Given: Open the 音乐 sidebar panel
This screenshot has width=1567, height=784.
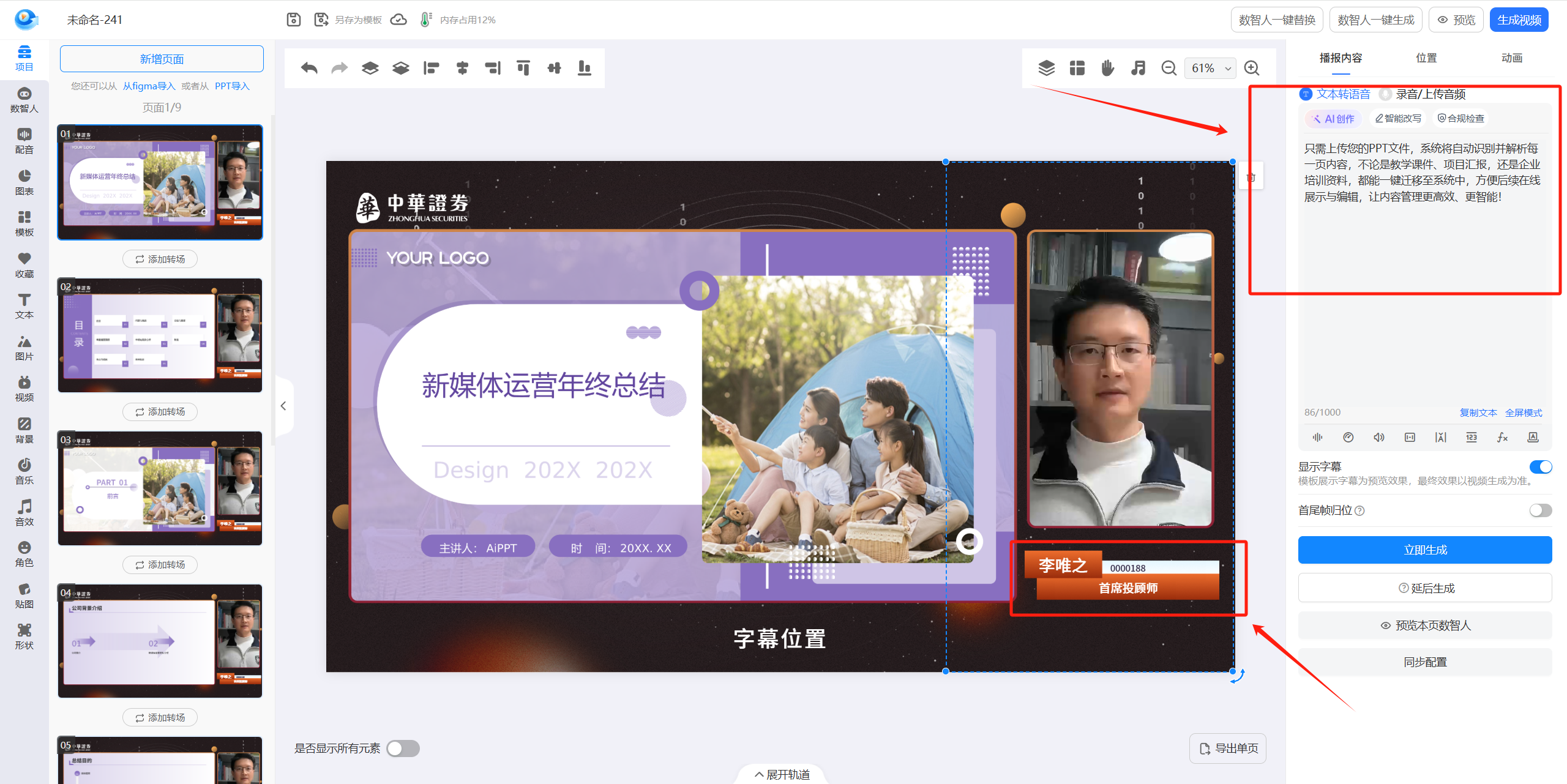Looking at the screenshot, I should [x=24, y=471].
